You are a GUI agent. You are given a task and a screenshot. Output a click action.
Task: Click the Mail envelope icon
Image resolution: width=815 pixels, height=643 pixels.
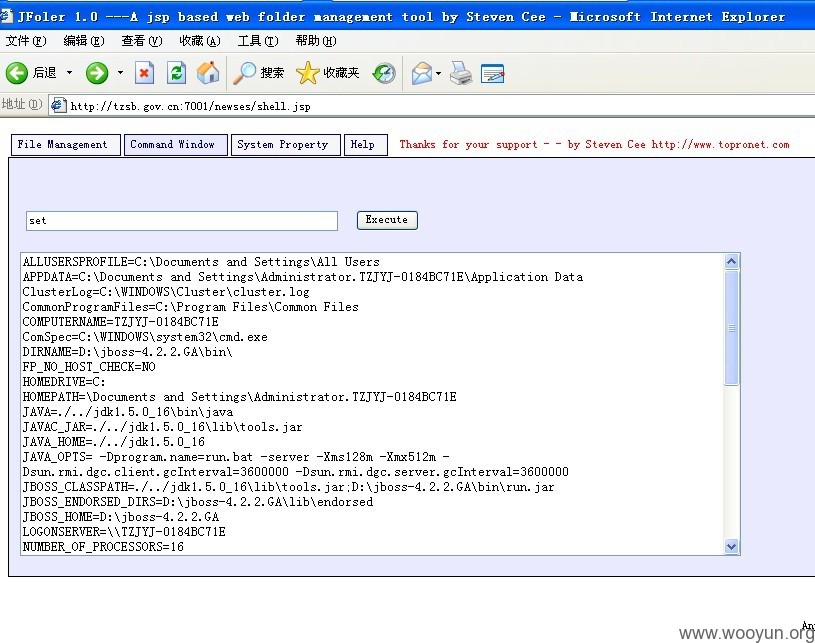click(422, 73)
